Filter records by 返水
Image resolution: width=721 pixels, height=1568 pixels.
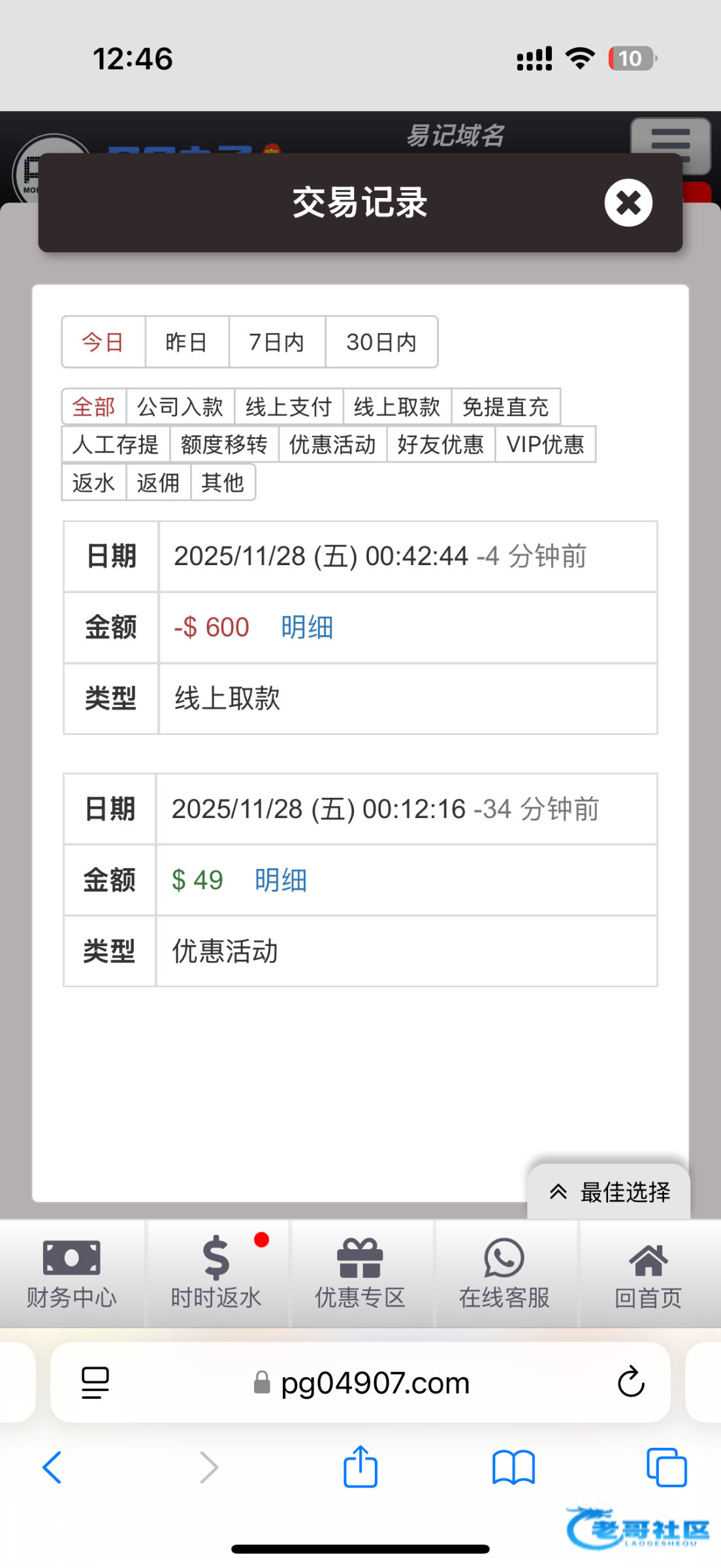coord(93,483)
